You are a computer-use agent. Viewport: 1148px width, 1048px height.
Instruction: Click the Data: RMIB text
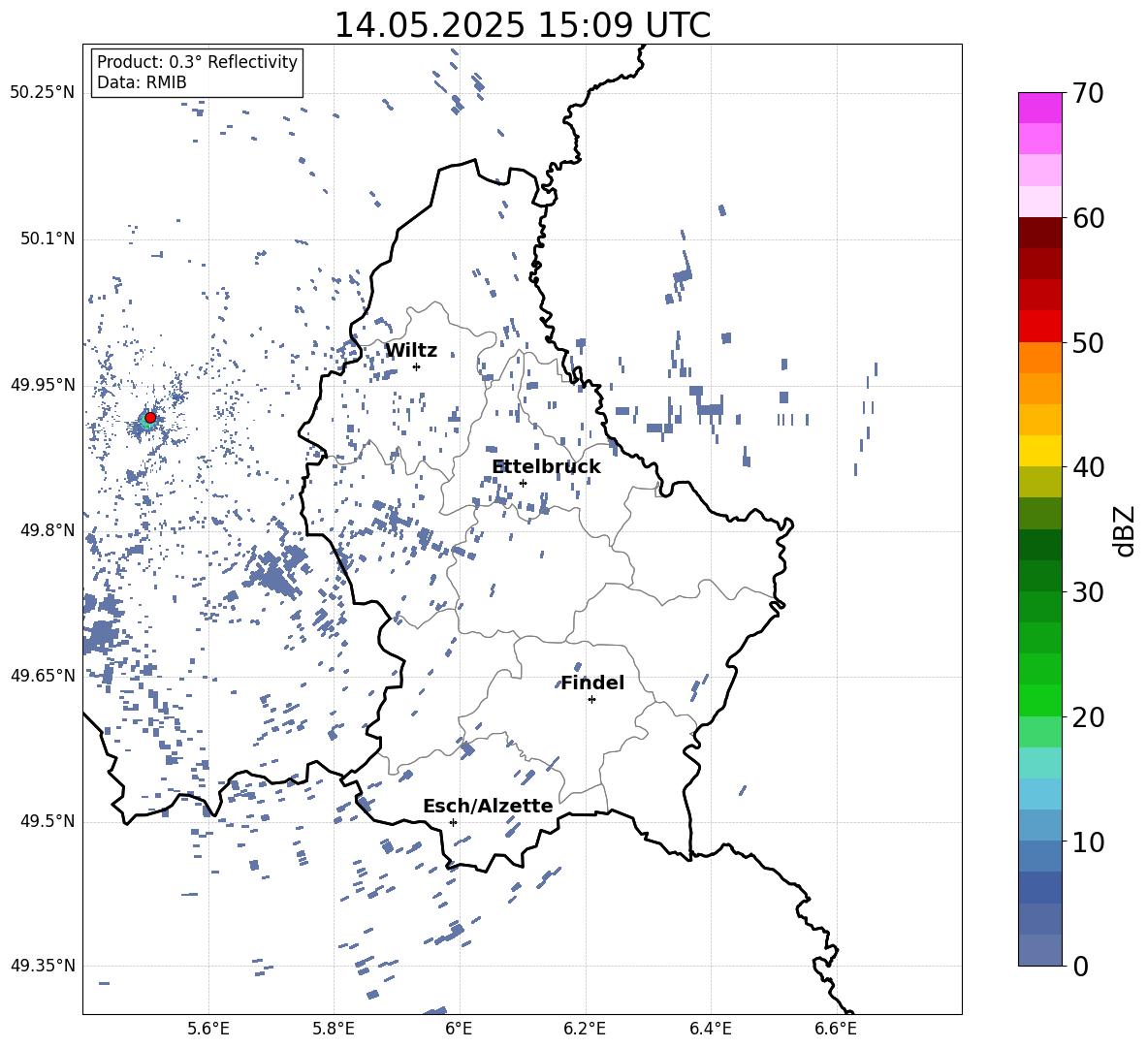142,82
